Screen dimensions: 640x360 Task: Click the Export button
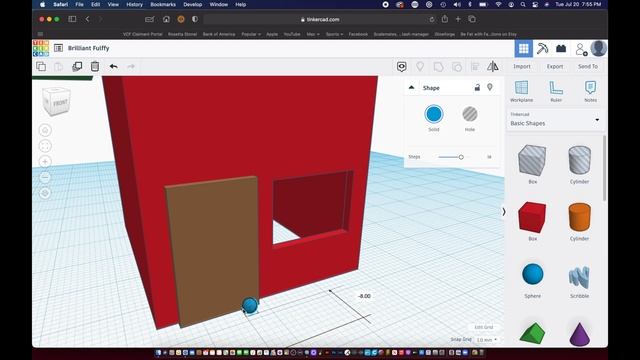[555, 67]
